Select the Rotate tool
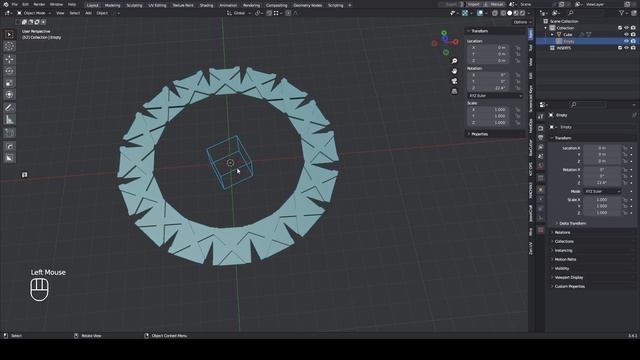 click(9, 71)
